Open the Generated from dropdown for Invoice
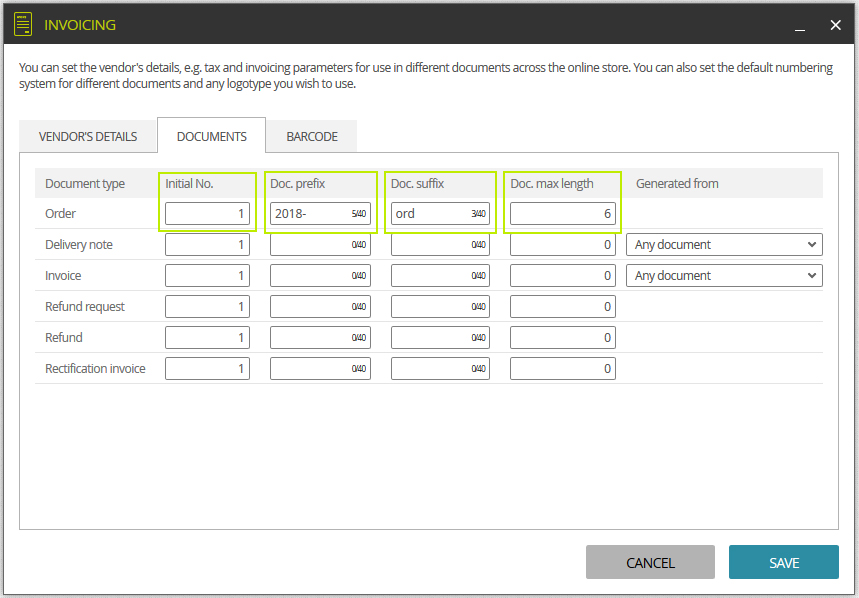859x598 pixels. pyautogui.click(x=723, y=275)
